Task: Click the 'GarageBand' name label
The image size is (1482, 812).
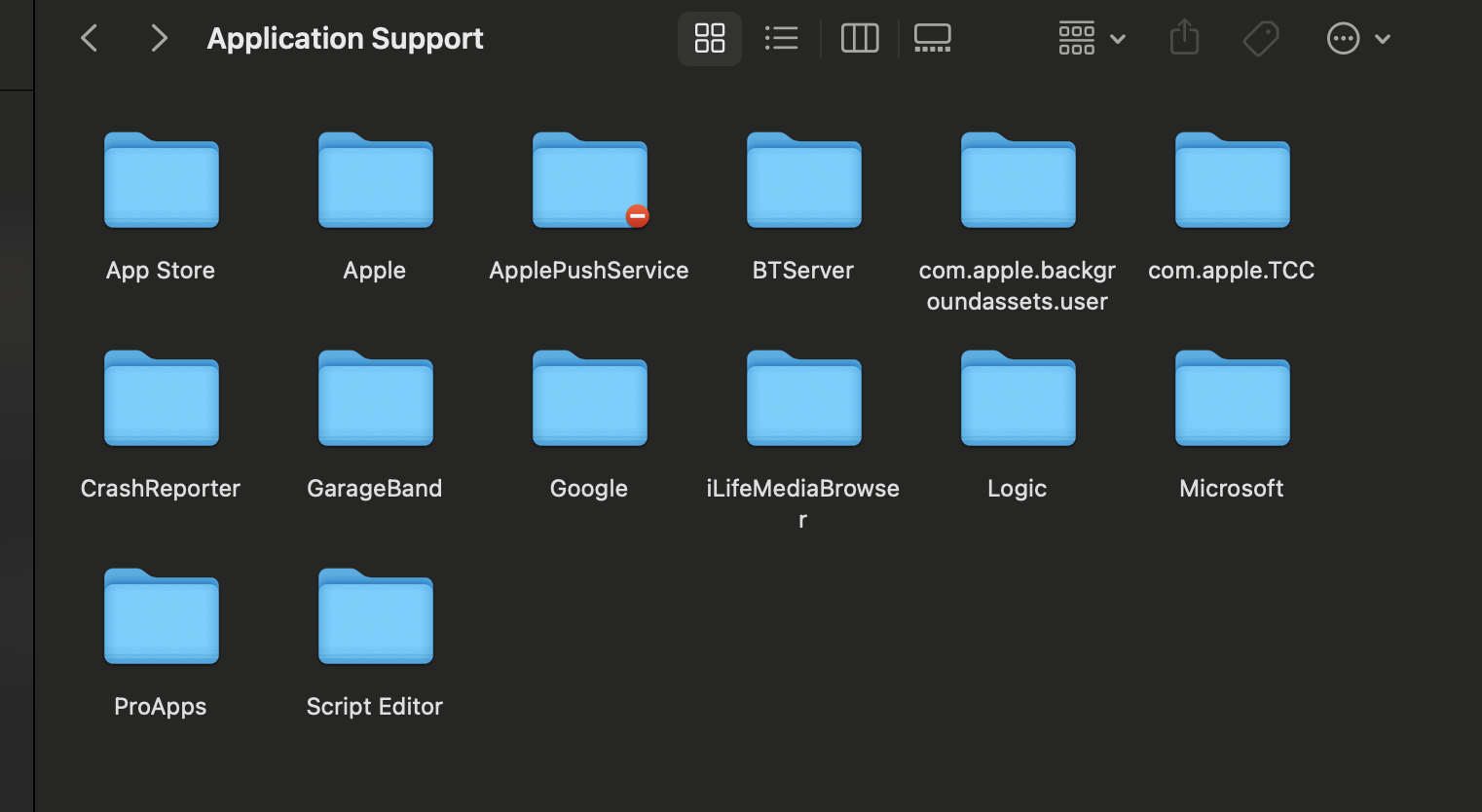Action: click(x=375, y=489)
